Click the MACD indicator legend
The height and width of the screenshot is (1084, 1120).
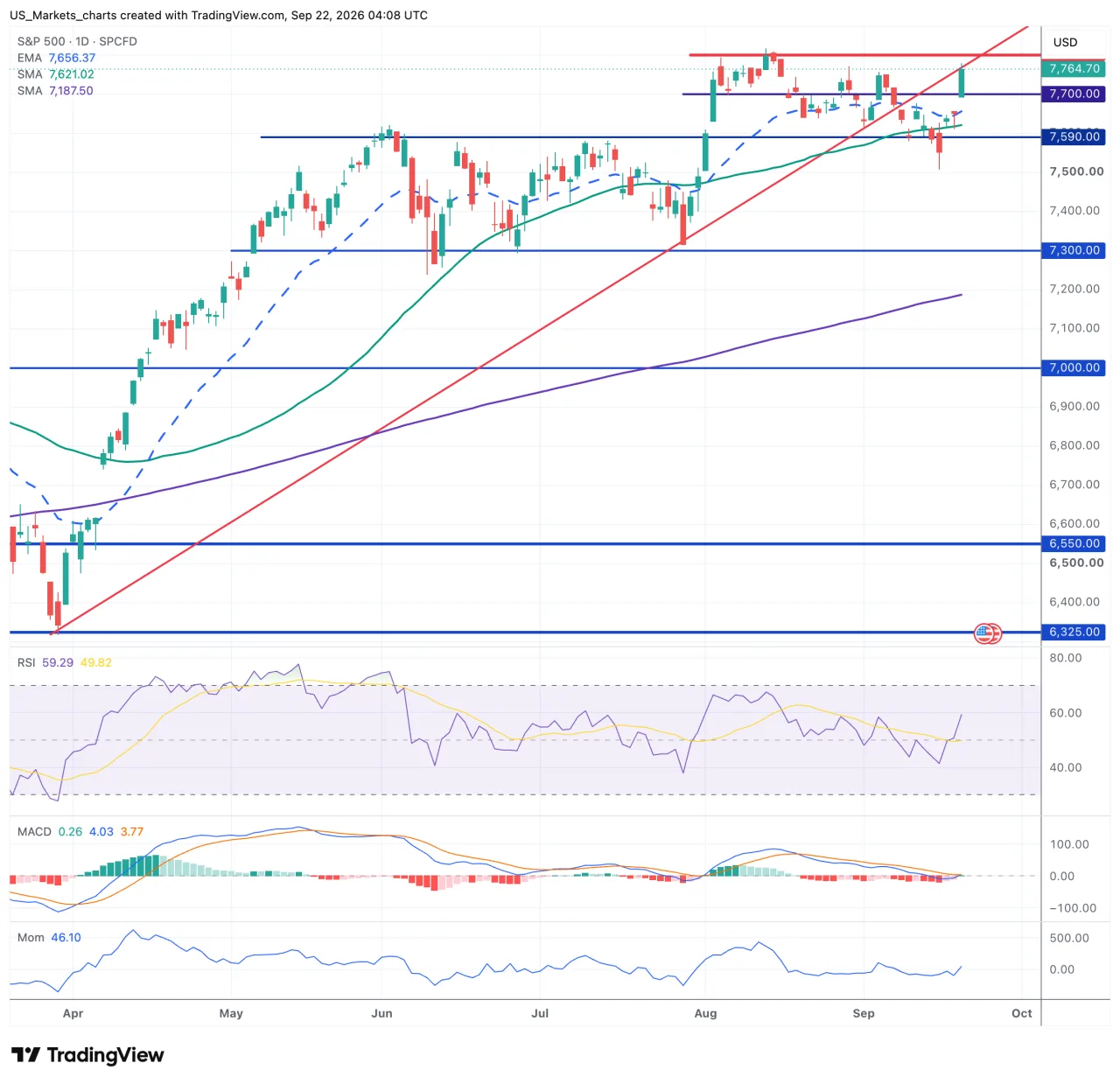pos(80,831)
